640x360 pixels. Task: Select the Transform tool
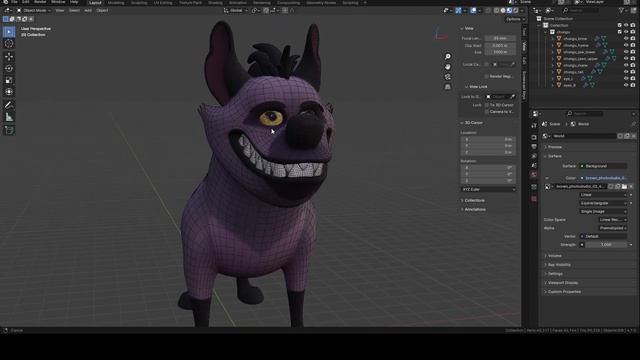[x=9, y=92]
